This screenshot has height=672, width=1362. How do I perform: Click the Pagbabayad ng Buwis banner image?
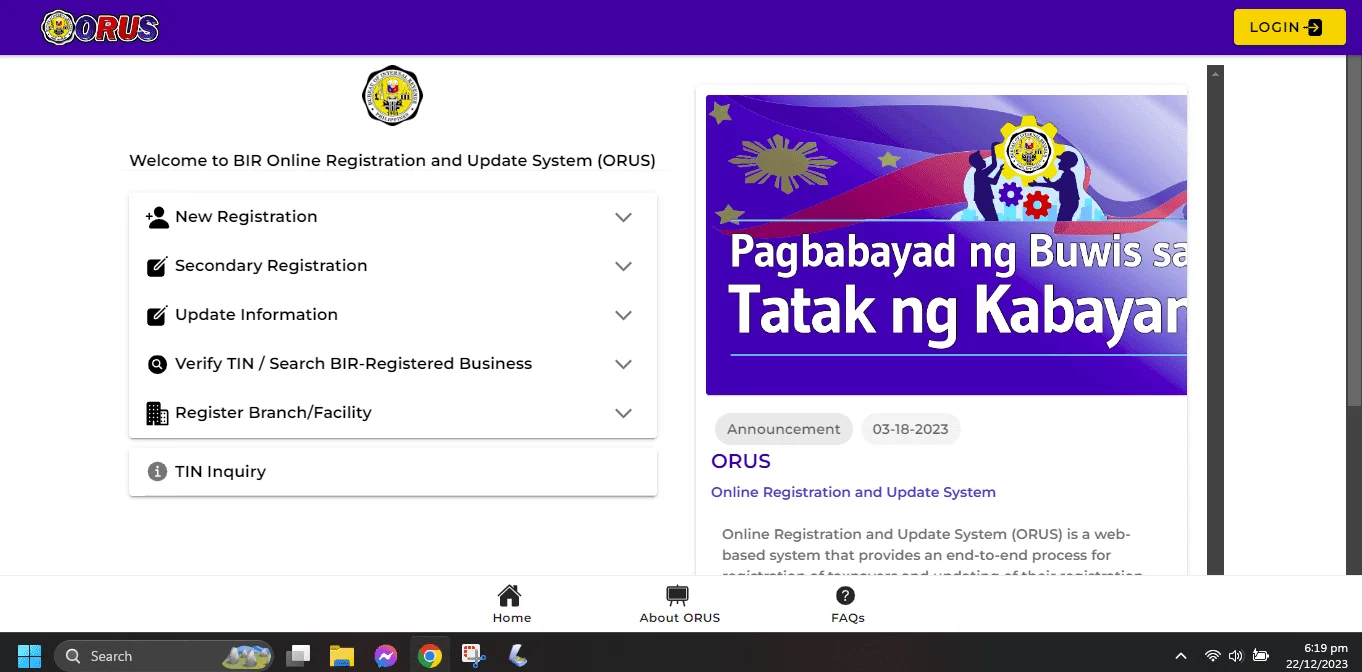click(x=946, y=245)
